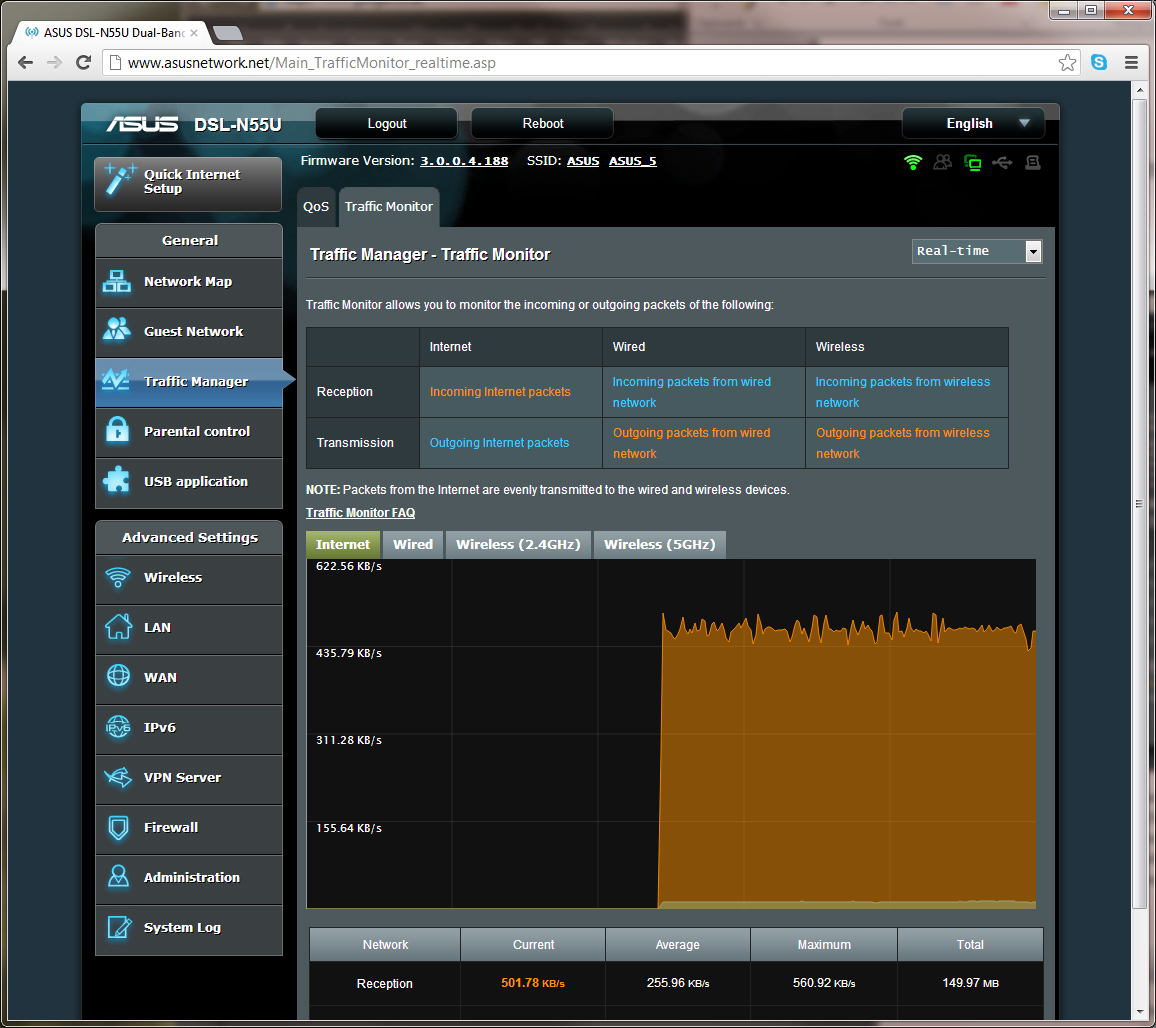Click the USB device status icon

pyautogui.click(x=1002, y=162)
